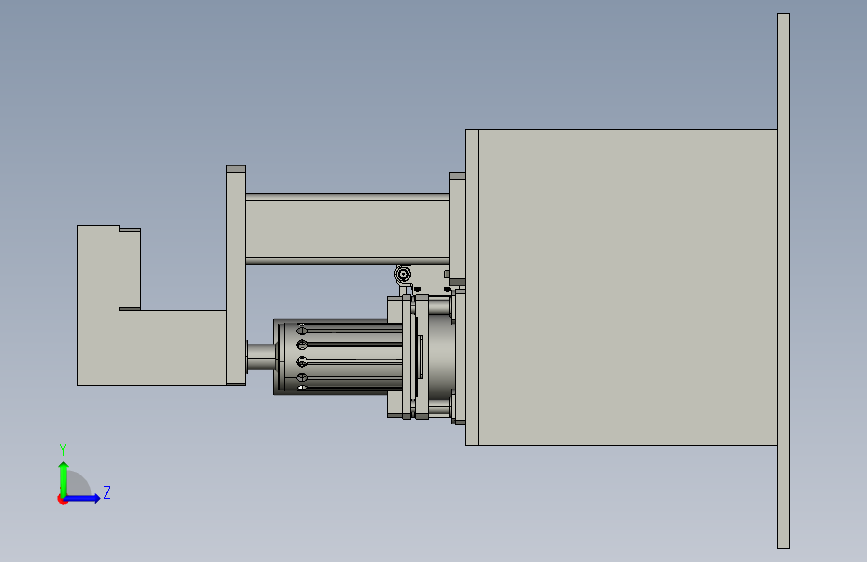This screenshot has height=562, width=867.
Task: Select the short motor shaft next to the vertical plate
Action: click(260, 357)
